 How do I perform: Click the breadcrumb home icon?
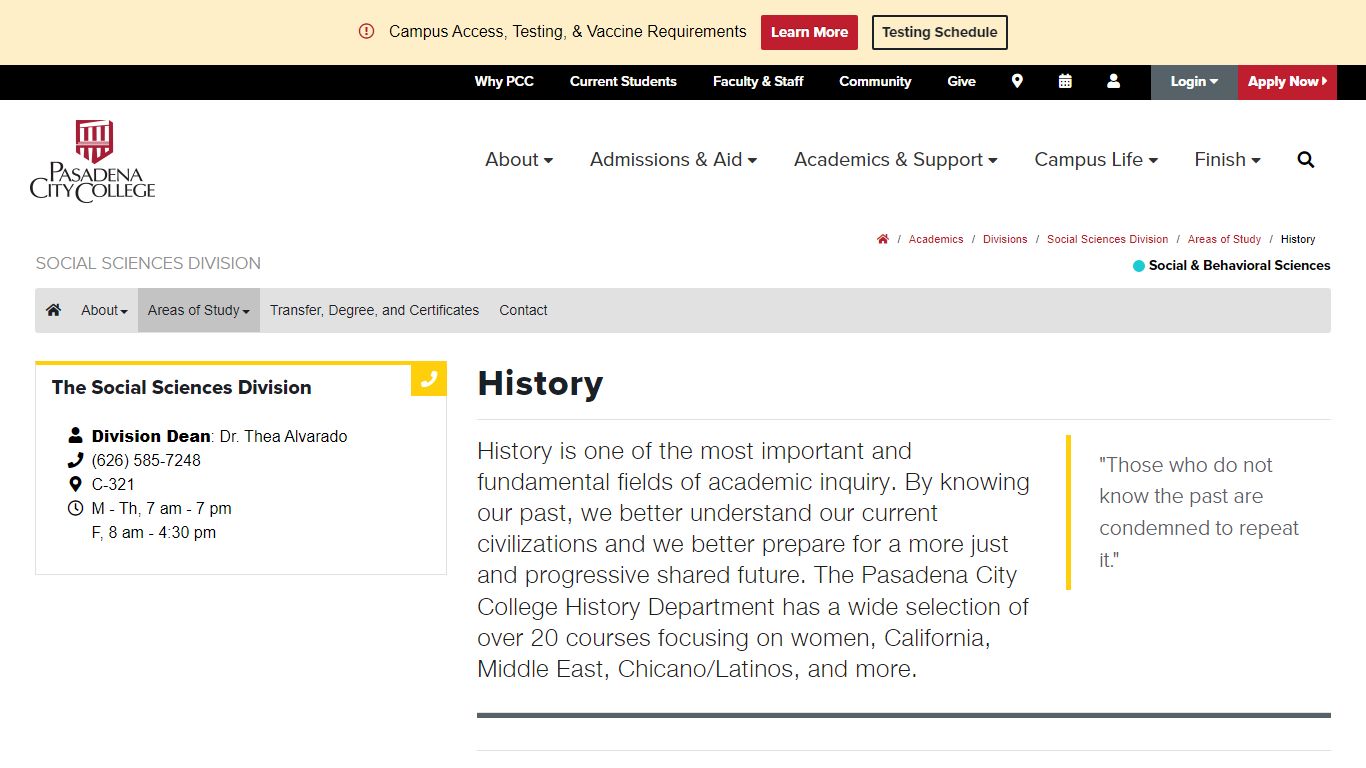pos(883,239)
